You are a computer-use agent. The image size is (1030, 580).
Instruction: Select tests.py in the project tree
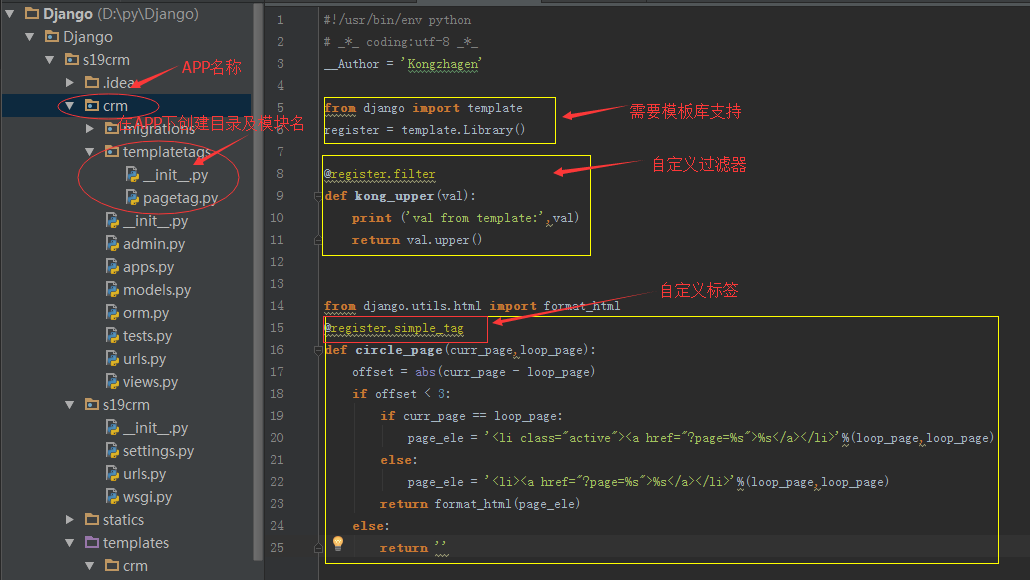(x=147, y=336)
